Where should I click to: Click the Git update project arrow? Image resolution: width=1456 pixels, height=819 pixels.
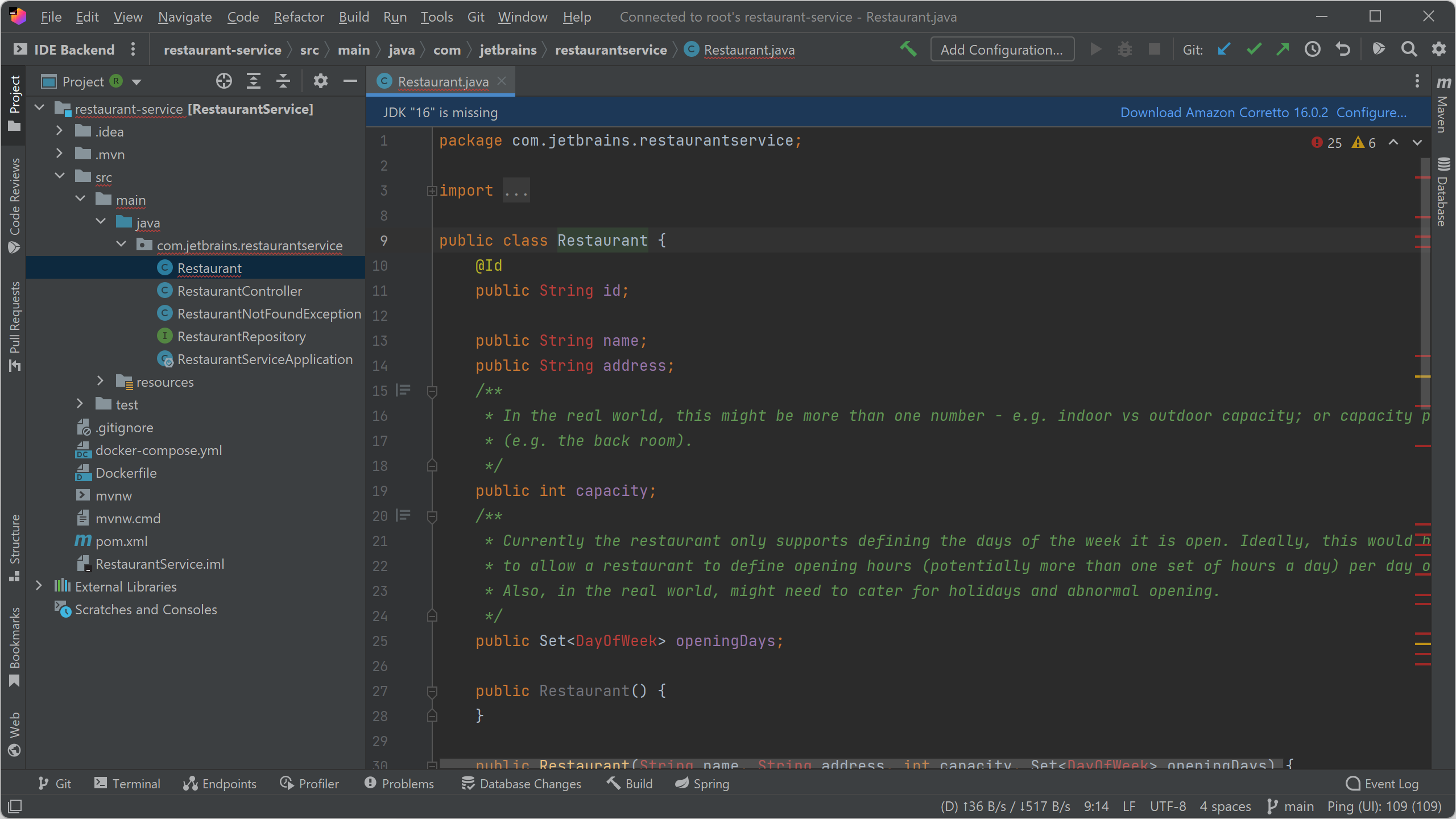[1224, 49]
